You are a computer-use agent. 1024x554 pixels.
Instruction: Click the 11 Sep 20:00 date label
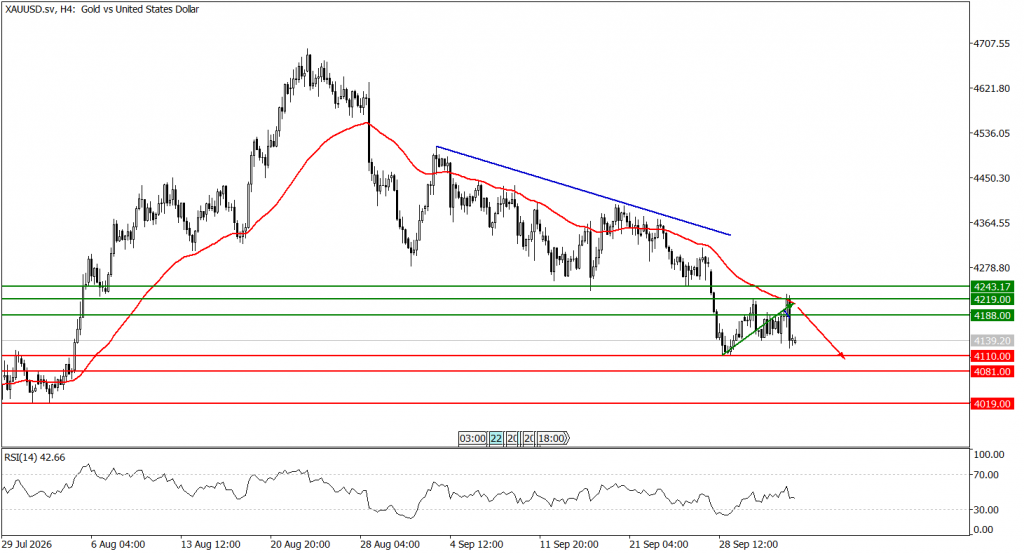coord(569,544)
